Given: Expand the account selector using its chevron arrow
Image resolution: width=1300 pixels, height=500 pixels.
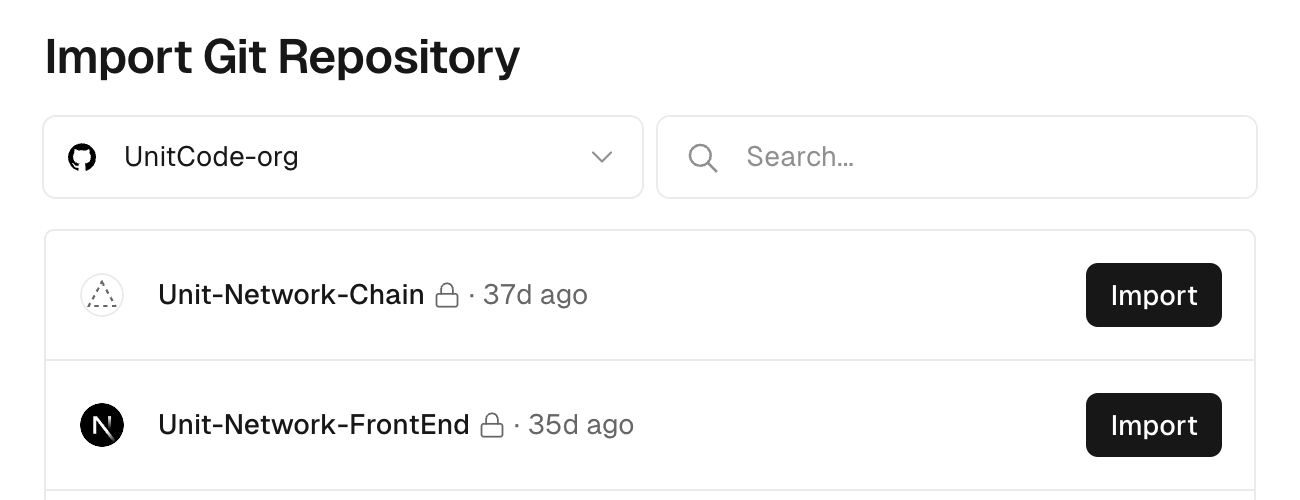Looking at the screenshot, I should [x=601, y=157].
